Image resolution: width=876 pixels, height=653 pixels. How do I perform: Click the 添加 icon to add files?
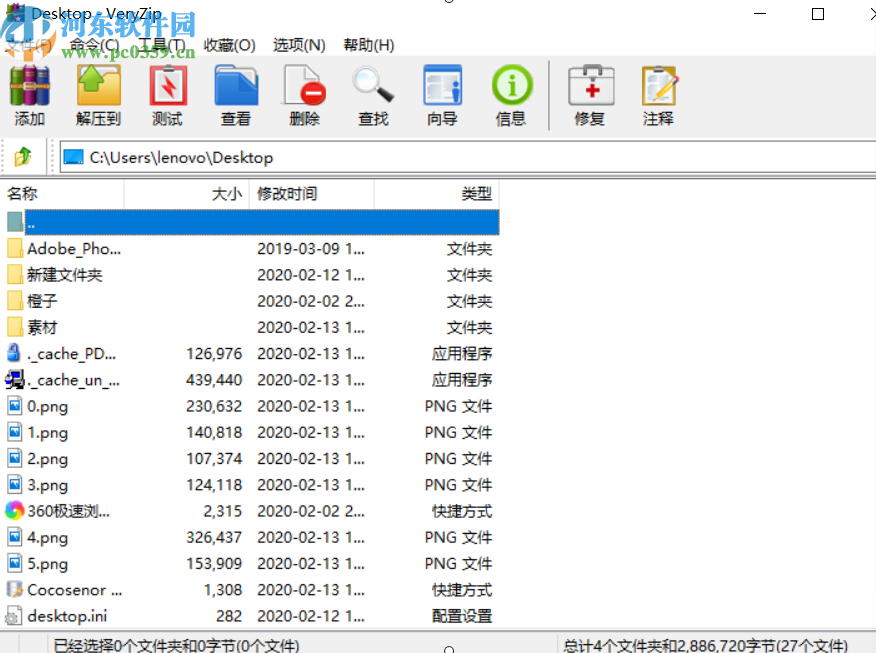(x=29, y=90)
